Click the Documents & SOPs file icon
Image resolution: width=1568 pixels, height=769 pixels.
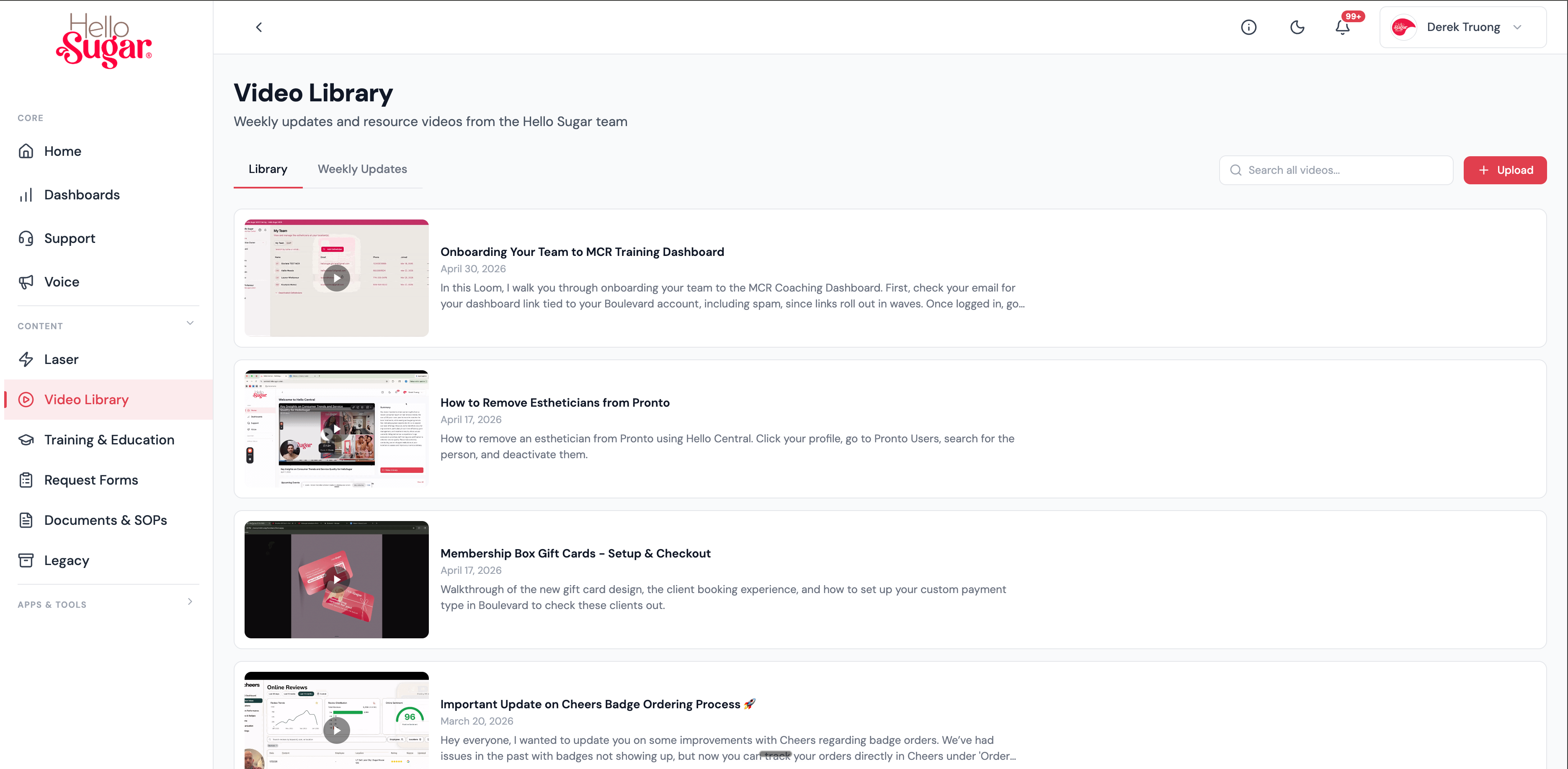coord(26,520)
